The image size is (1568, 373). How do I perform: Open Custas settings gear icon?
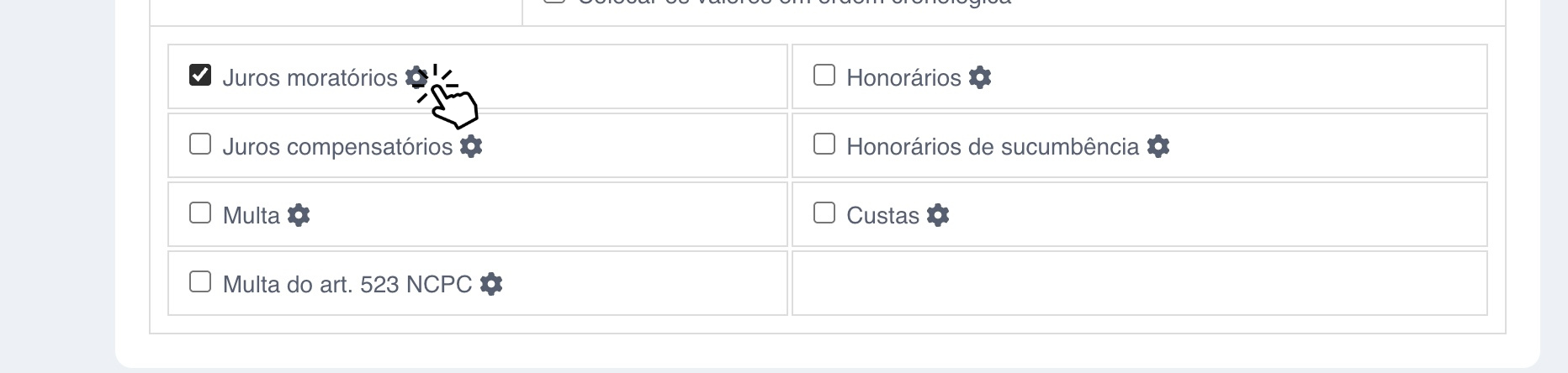(938, 215)
